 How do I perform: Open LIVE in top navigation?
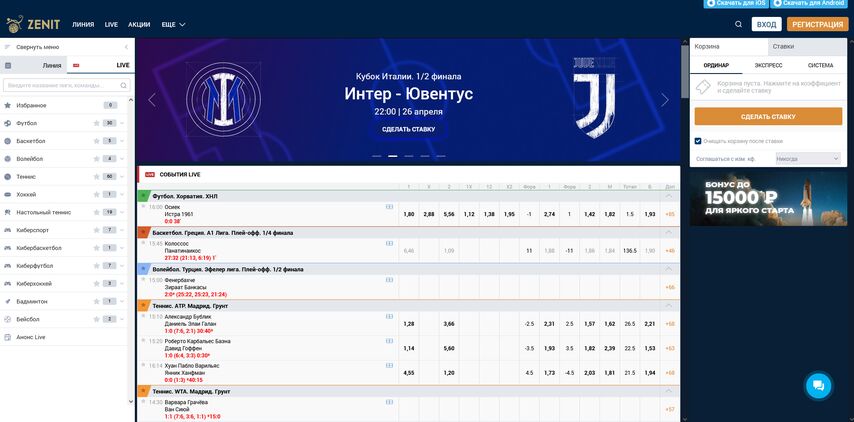pos(111,25)
